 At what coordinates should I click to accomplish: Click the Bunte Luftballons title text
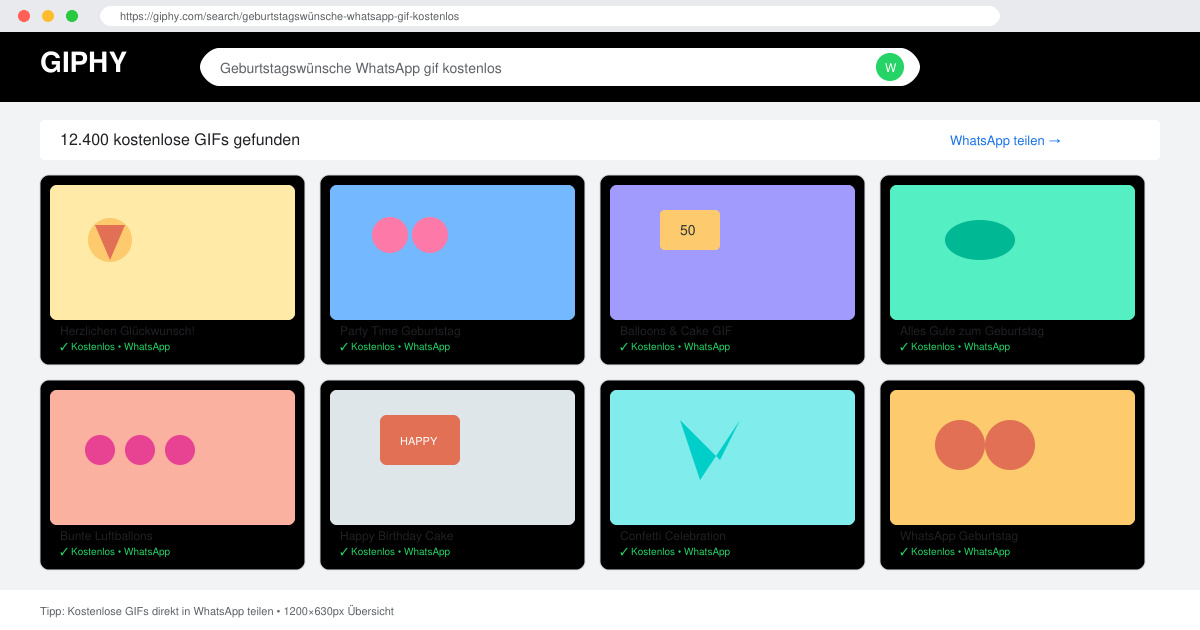[x=106, y=536]
